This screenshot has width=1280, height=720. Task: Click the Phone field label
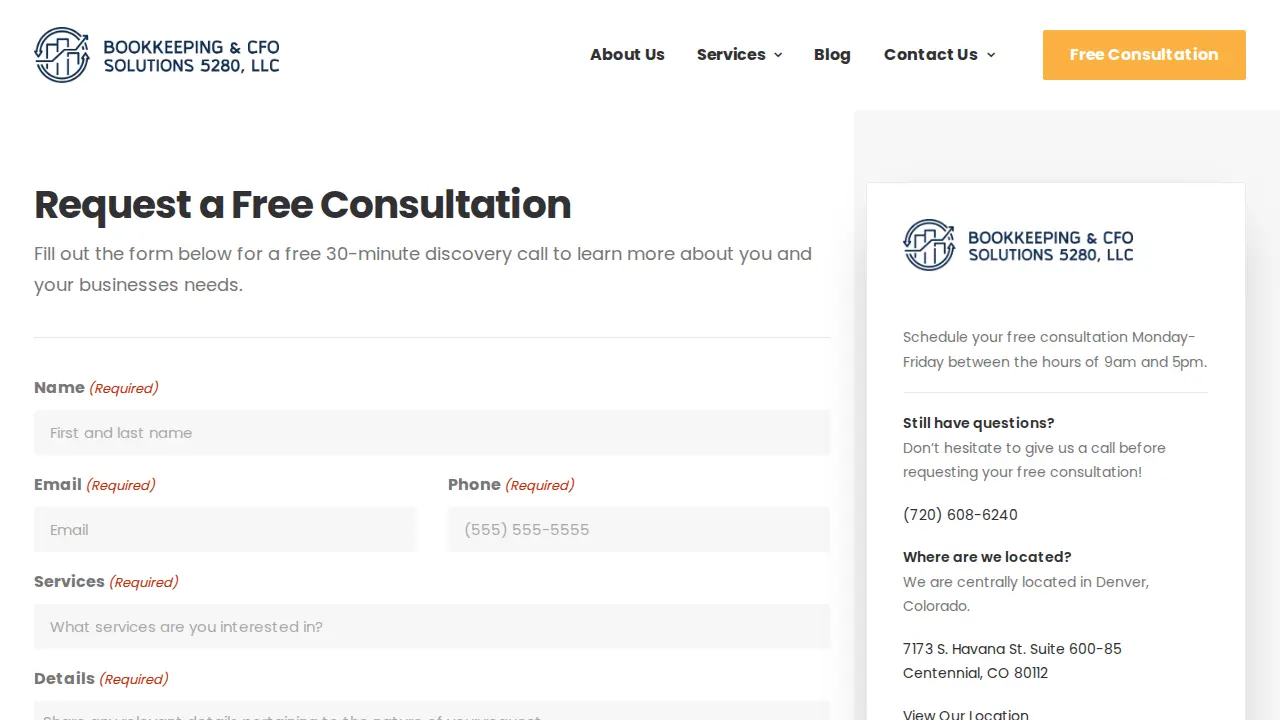(x=474, y=485)
